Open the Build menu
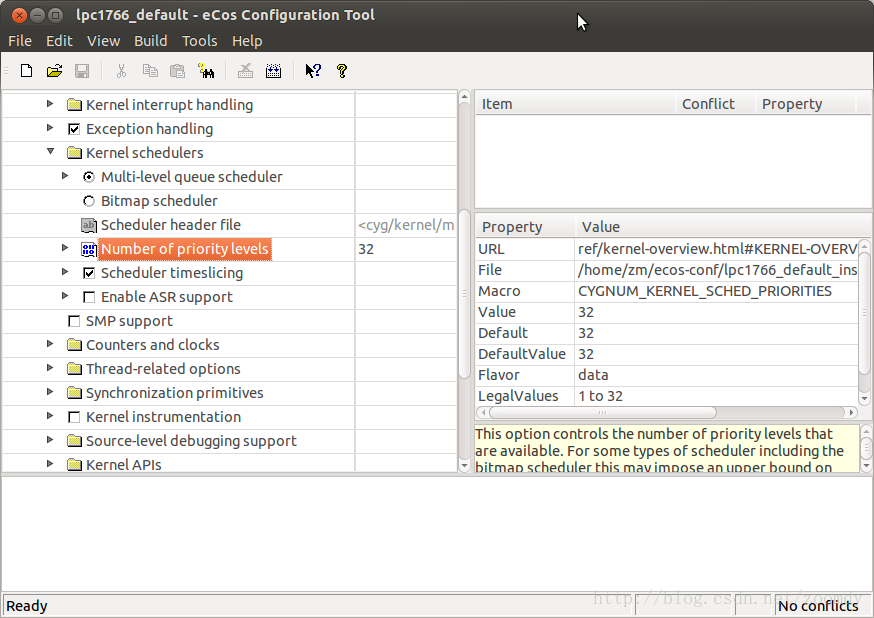874x618 pixels. pos(150,41)
